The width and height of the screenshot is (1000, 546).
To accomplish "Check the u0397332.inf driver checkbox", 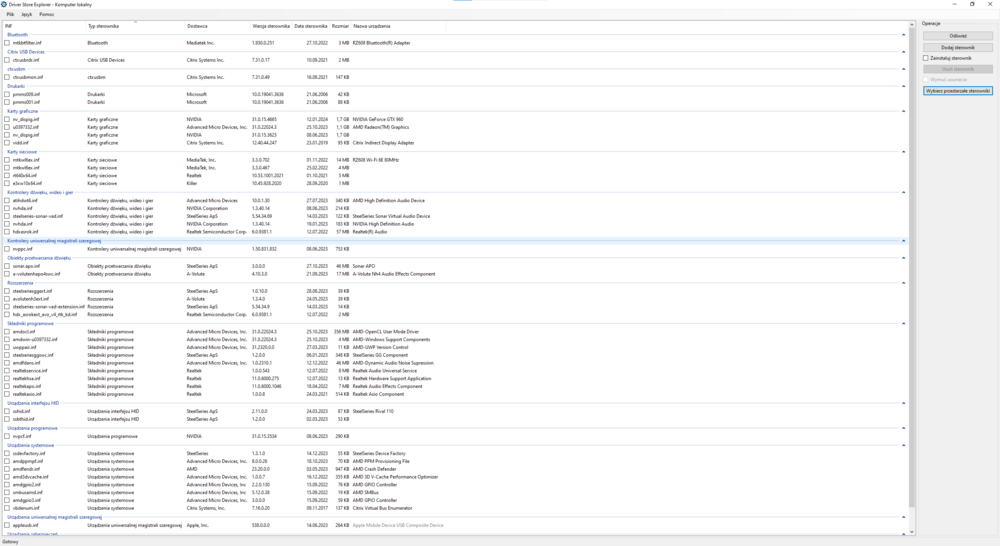I will (7, 127).
